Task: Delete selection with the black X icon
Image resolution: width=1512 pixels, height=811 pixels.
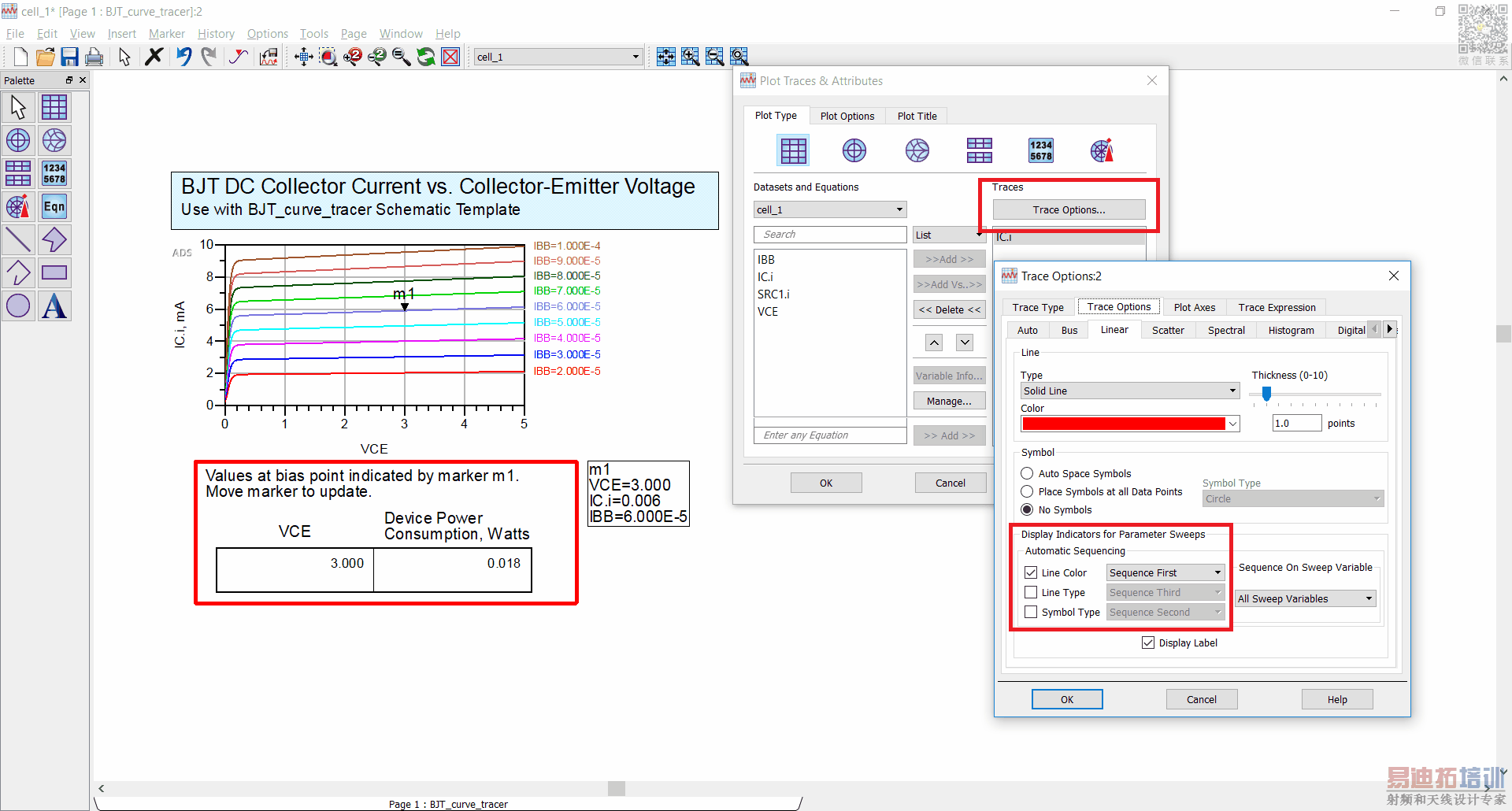Action: tap(154, 57)
